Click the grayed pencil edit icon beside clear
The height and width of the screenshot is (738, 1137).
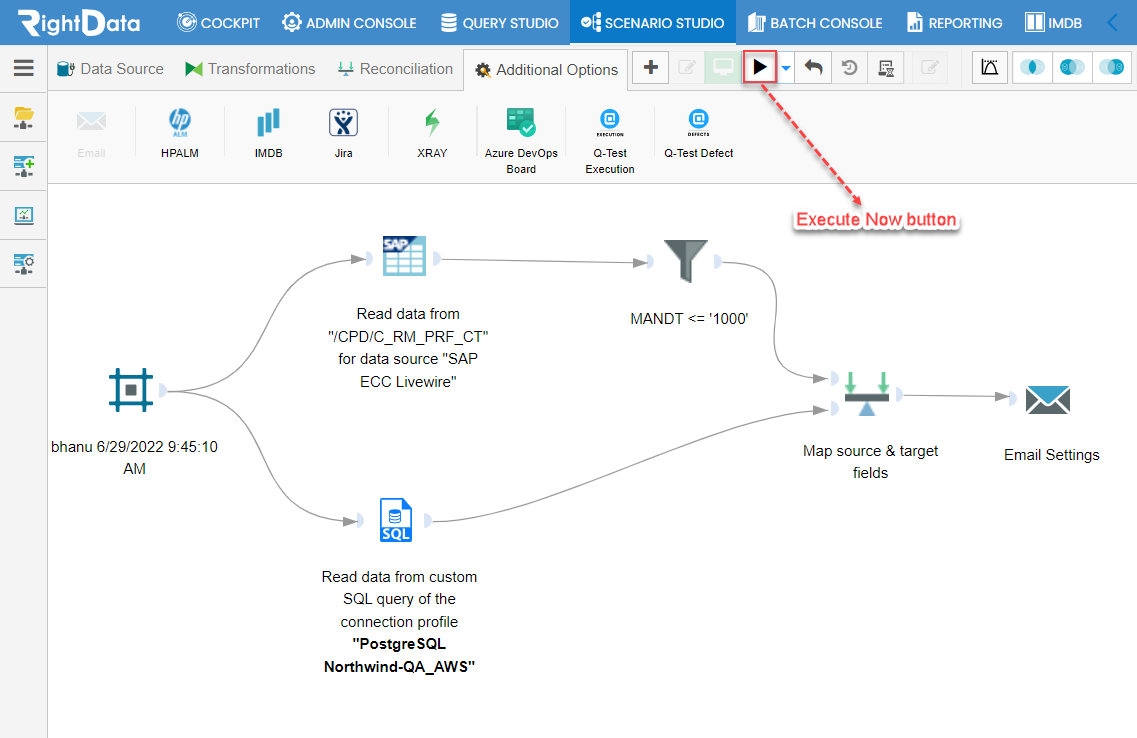click(x=930, y=67)
